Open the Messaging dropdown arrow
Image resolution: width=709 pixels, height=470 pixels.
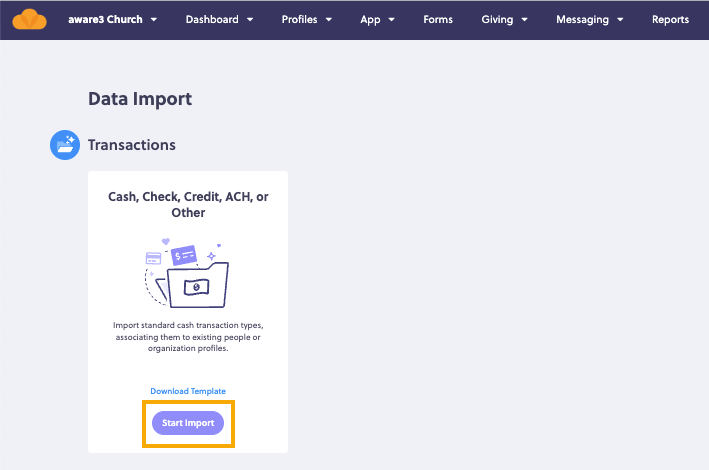pyautogui.click(x=620, y=20)
